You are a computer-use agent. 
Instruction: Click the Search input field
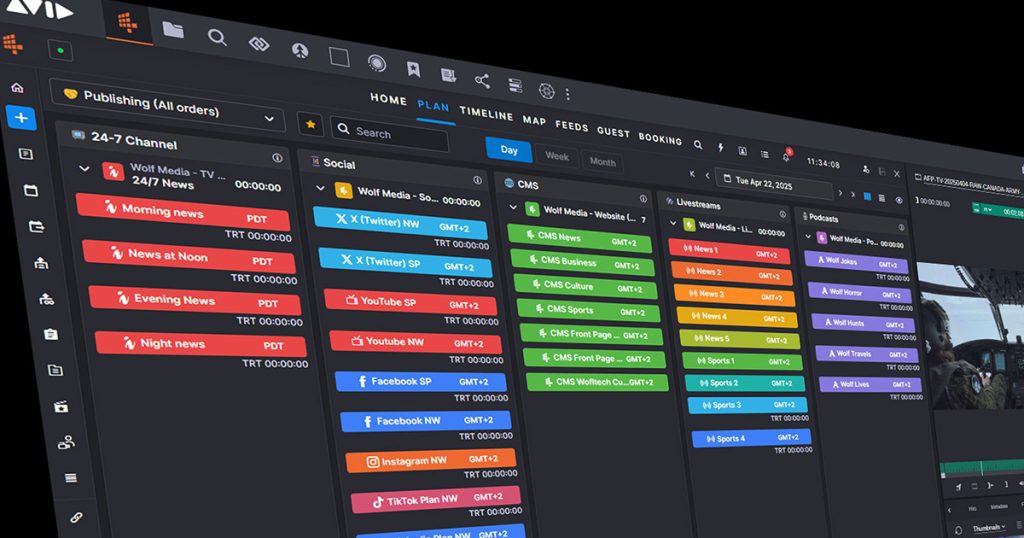click(390, 133)
